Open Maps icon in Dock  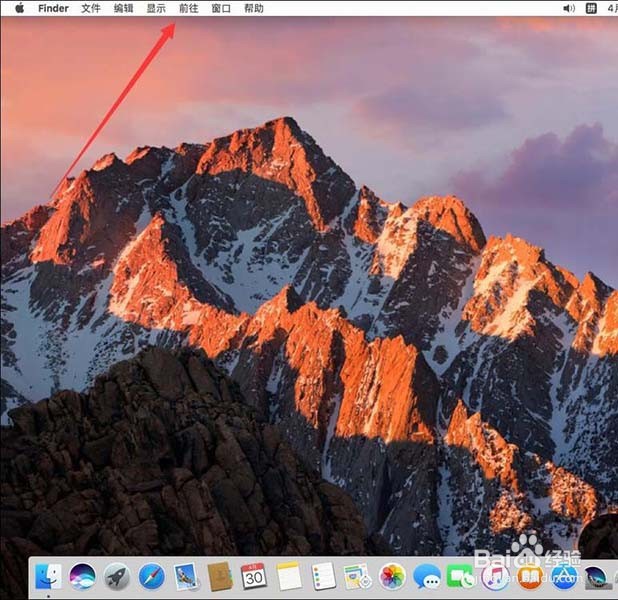pos(357,576)
